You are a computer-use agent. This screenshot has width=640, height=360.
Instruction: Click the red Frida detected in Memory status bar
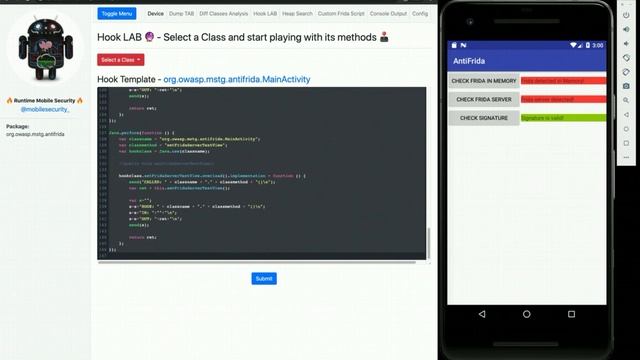click(564, 81)
